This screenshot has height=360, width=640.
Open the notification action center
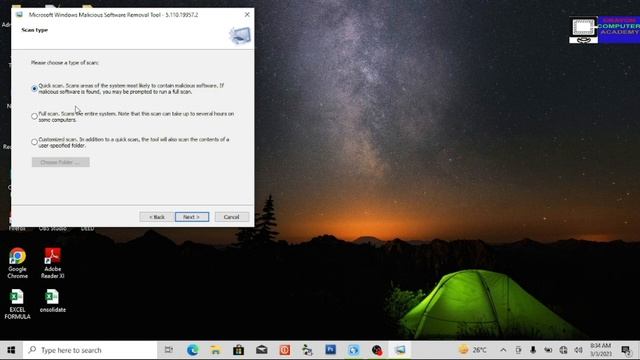tap(625, 350)
